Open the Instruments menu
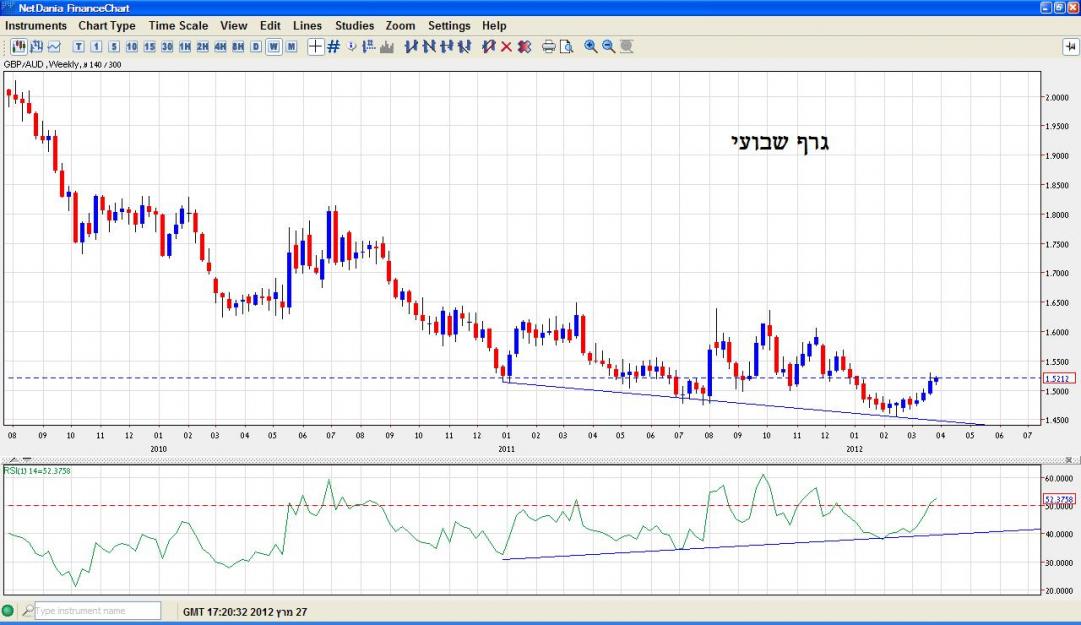Screen dimensions: 1081x625 click(36, 25)
